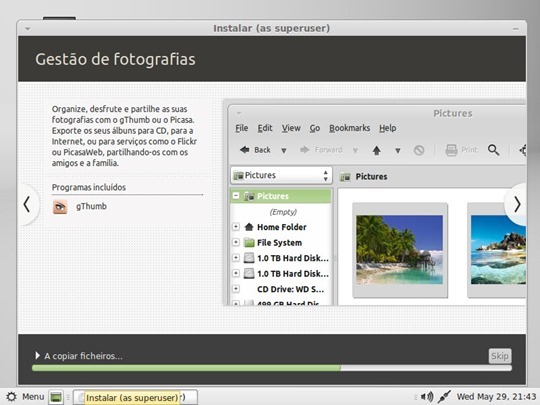Select the Instalar (as superuser) taskbar entry
Image resolution: width=540 pixels, height=405 pixels.
[135, 397]
